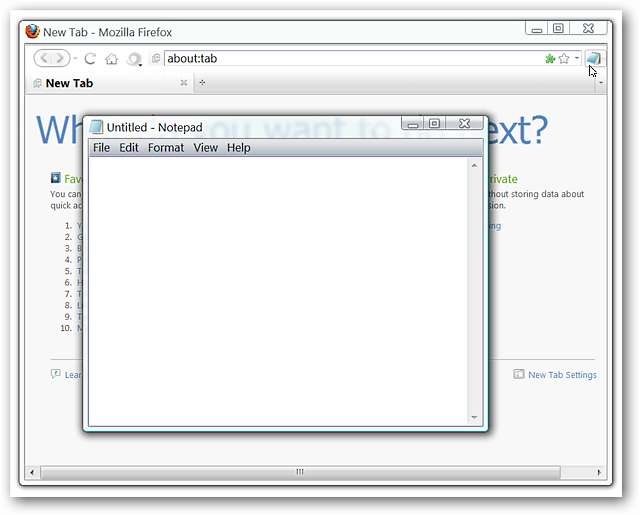Click the Firefox logo in title bar
Screen dimensions: 640x515
pos(32,31)
